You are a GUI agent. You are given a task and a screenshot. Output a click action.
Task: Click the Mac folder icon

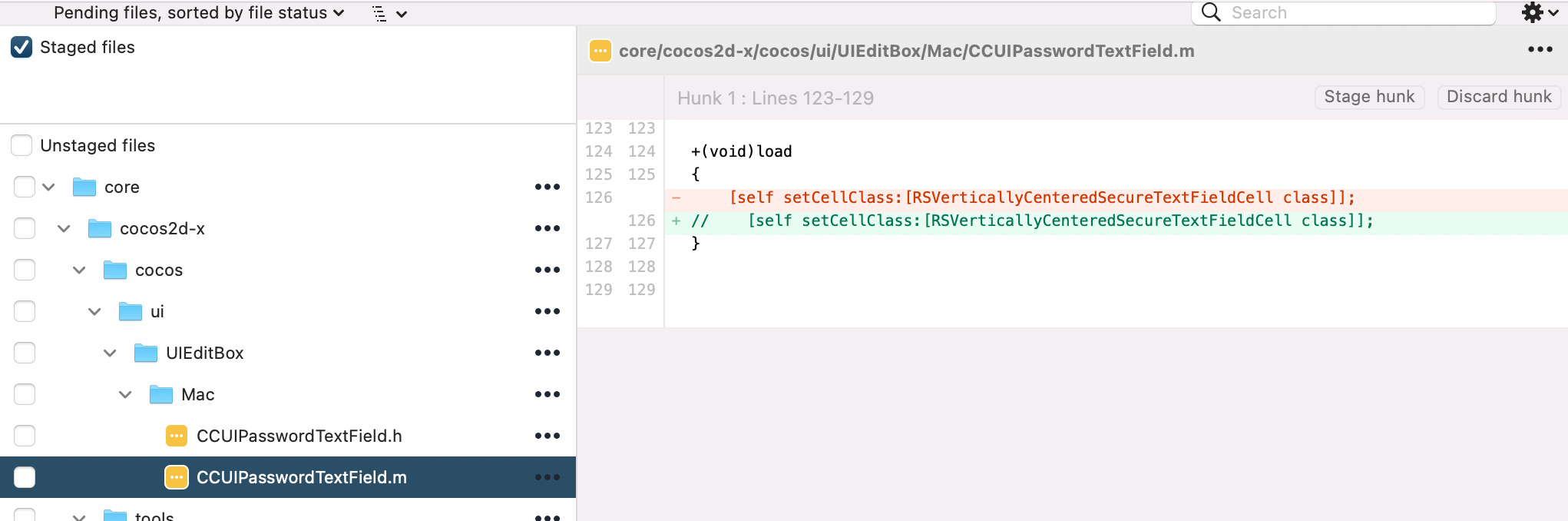(x=161, y=394)
